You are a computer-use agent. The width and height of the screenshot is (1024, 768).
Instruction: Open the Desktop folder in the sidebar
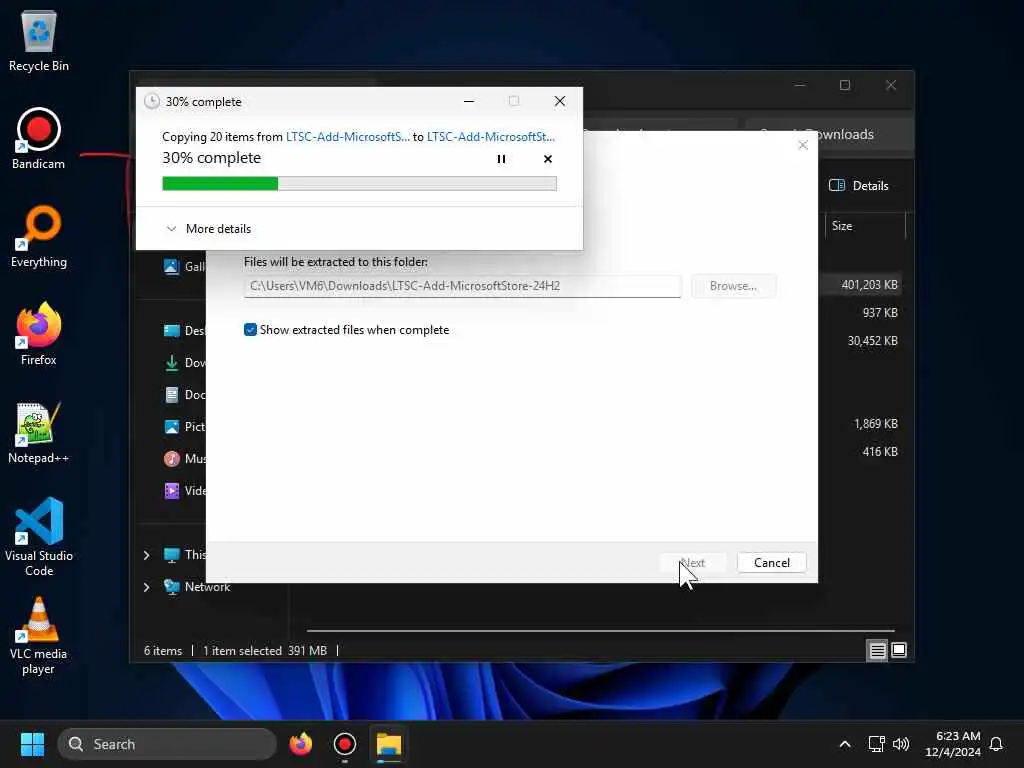[184, 330]
